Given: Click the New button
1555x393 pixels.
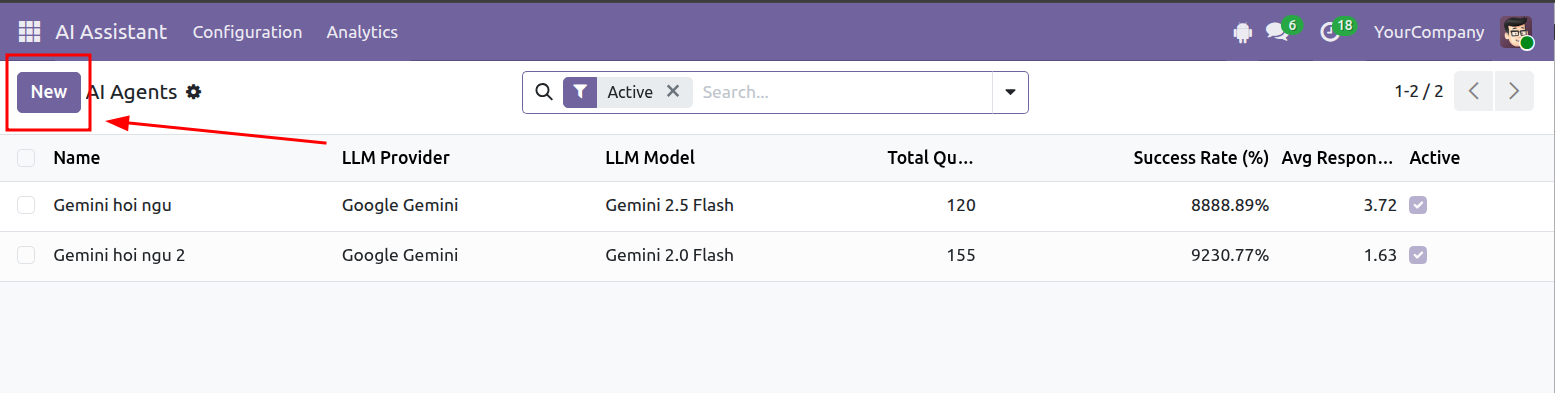Looking at the screenshot, I should pos(49,92).
